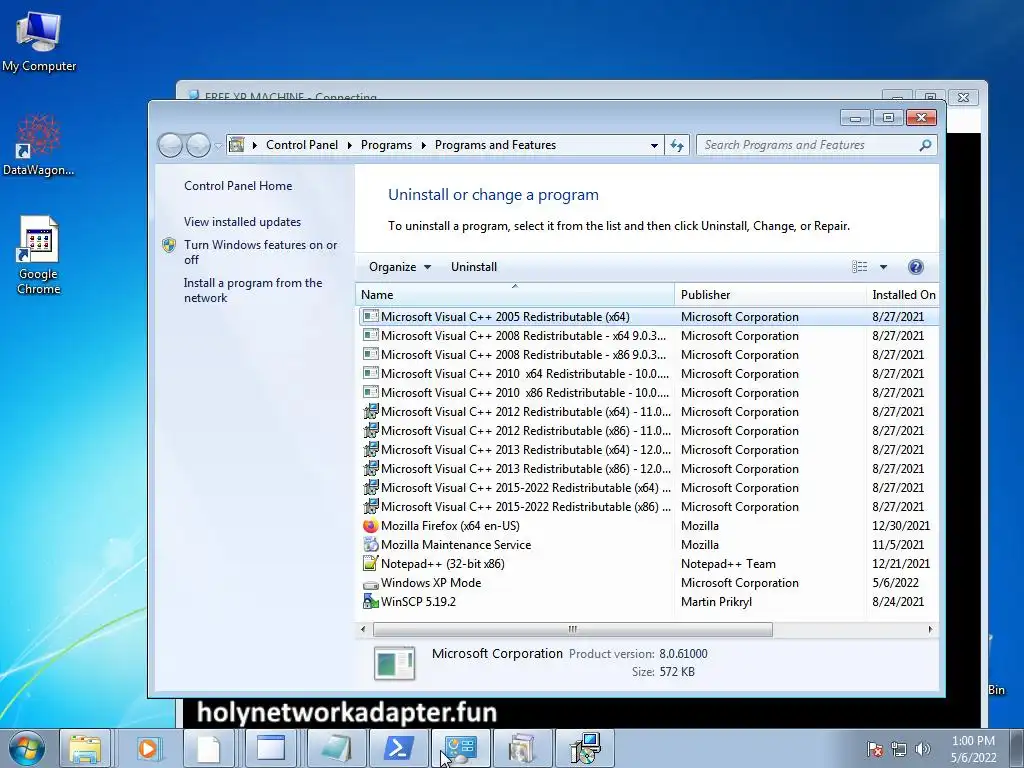Select the Windows XP Mode entry
Screen dimensions: 1024x768
(x=648, y=583)
